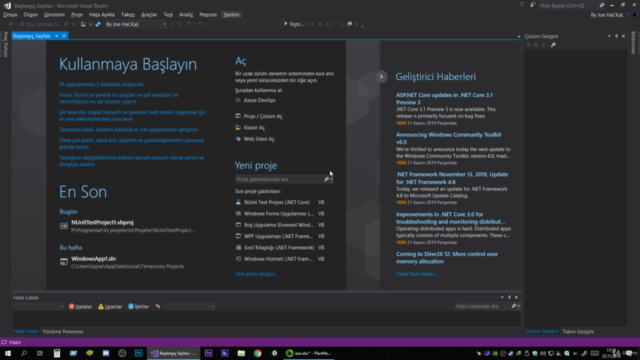Open the Görünüm menu

(54, 15)
